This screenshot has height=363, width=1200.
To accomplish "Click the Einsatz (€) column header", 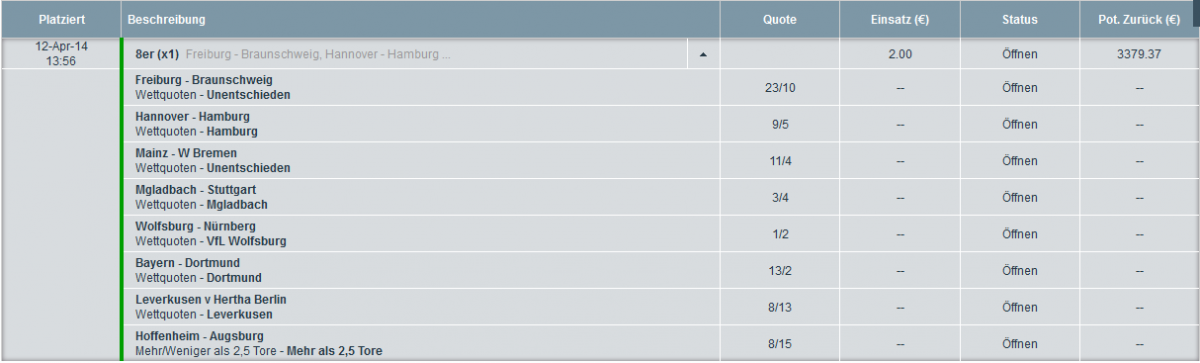I will pyautogui.click(x=900, y=19).
